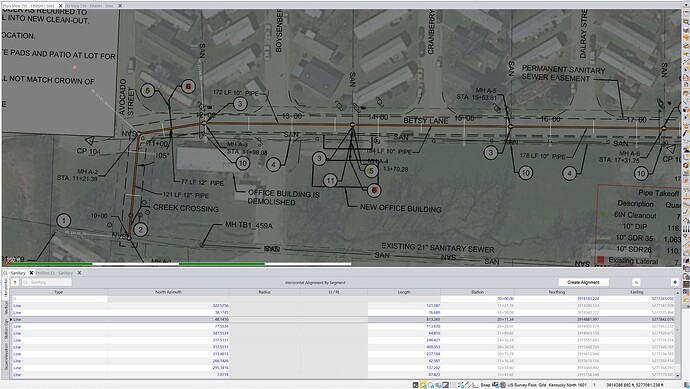Switch to the Plan View (Y8 - FINISH - Site) tab
The width and height of the screenshot is (690, 389).
click(x=28, y=6)
